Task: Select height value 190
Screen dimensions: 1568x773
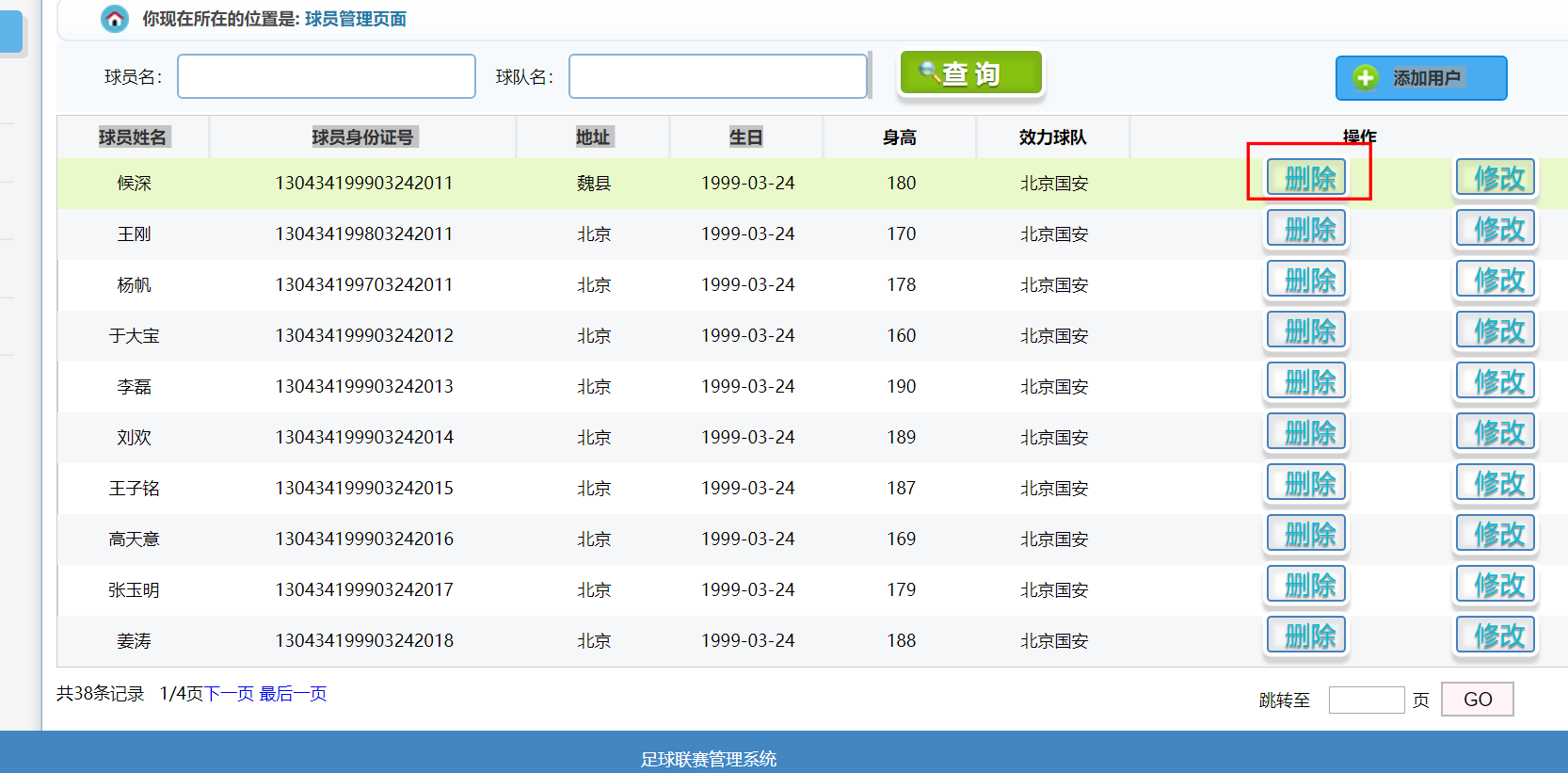Action: pyautogui.click(x=901, y=386)
